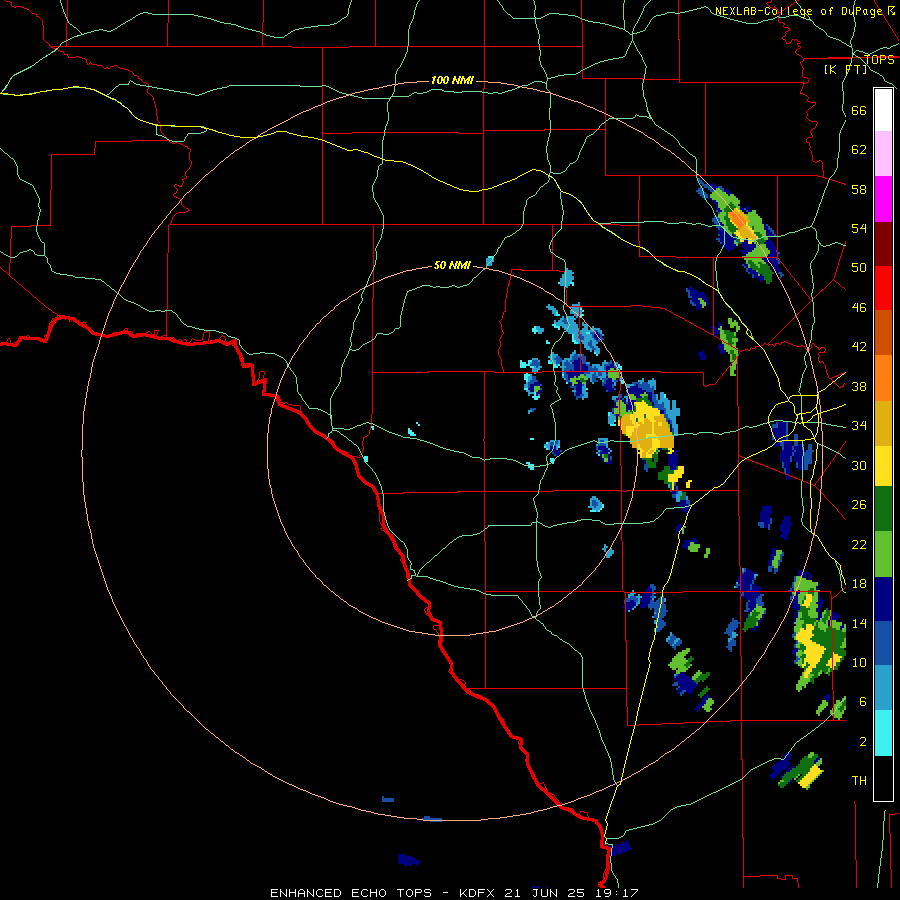Select the light blue legend swatch
This screenshot has width=900, height=900.
tap(883, 688)
